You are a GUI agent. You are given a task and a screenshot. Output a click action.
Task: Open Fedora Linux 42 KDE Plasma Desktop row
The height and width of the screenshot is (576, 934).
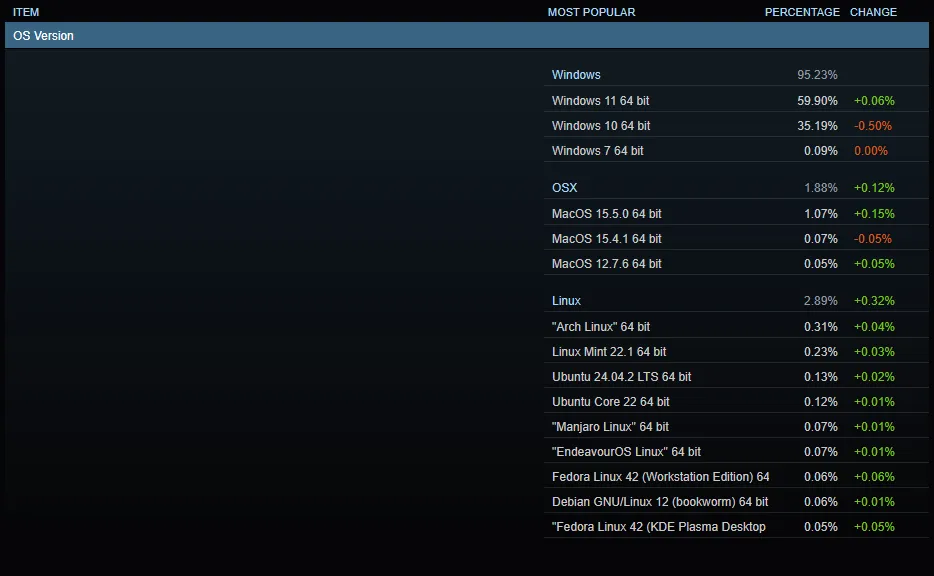[x=736, y=526]
